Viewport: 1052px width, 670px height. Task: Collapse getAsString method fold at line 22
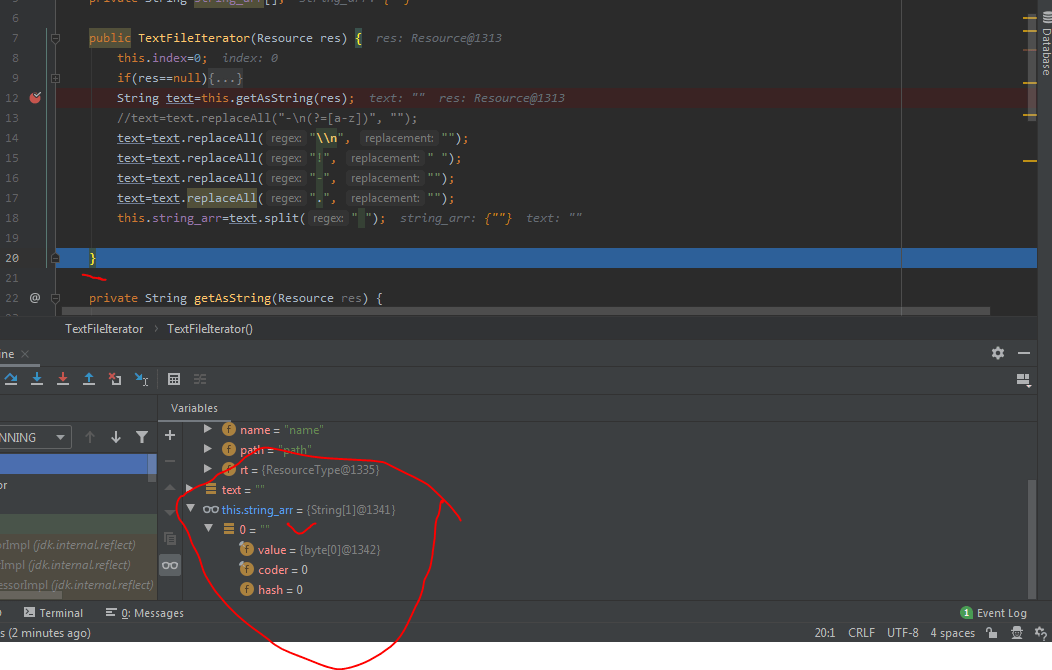click(x=56, y=298)
